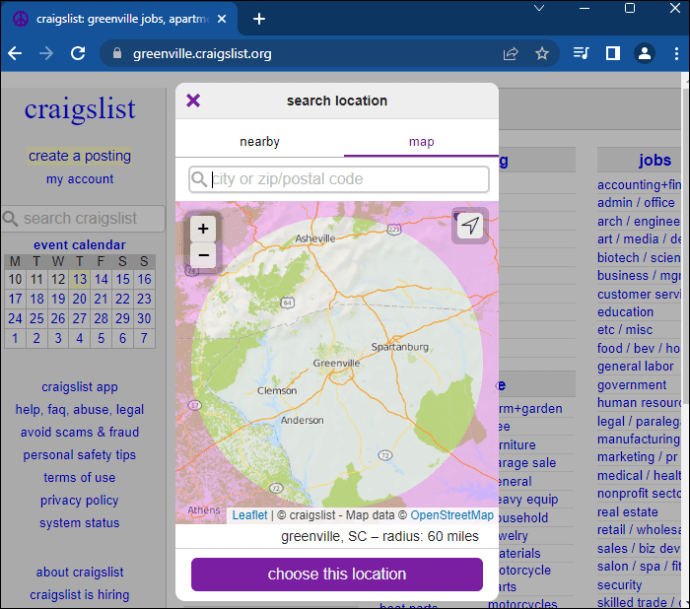Bookmark this page with star icon
The image size is (690, 609).
[542, 54]
